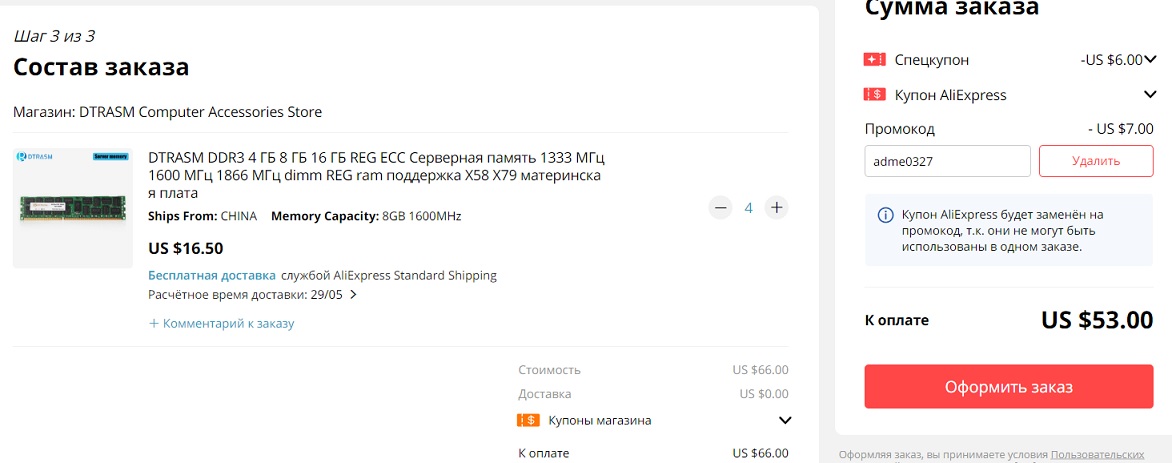Open the DTRASM DDR3 product title

point(376,176)
